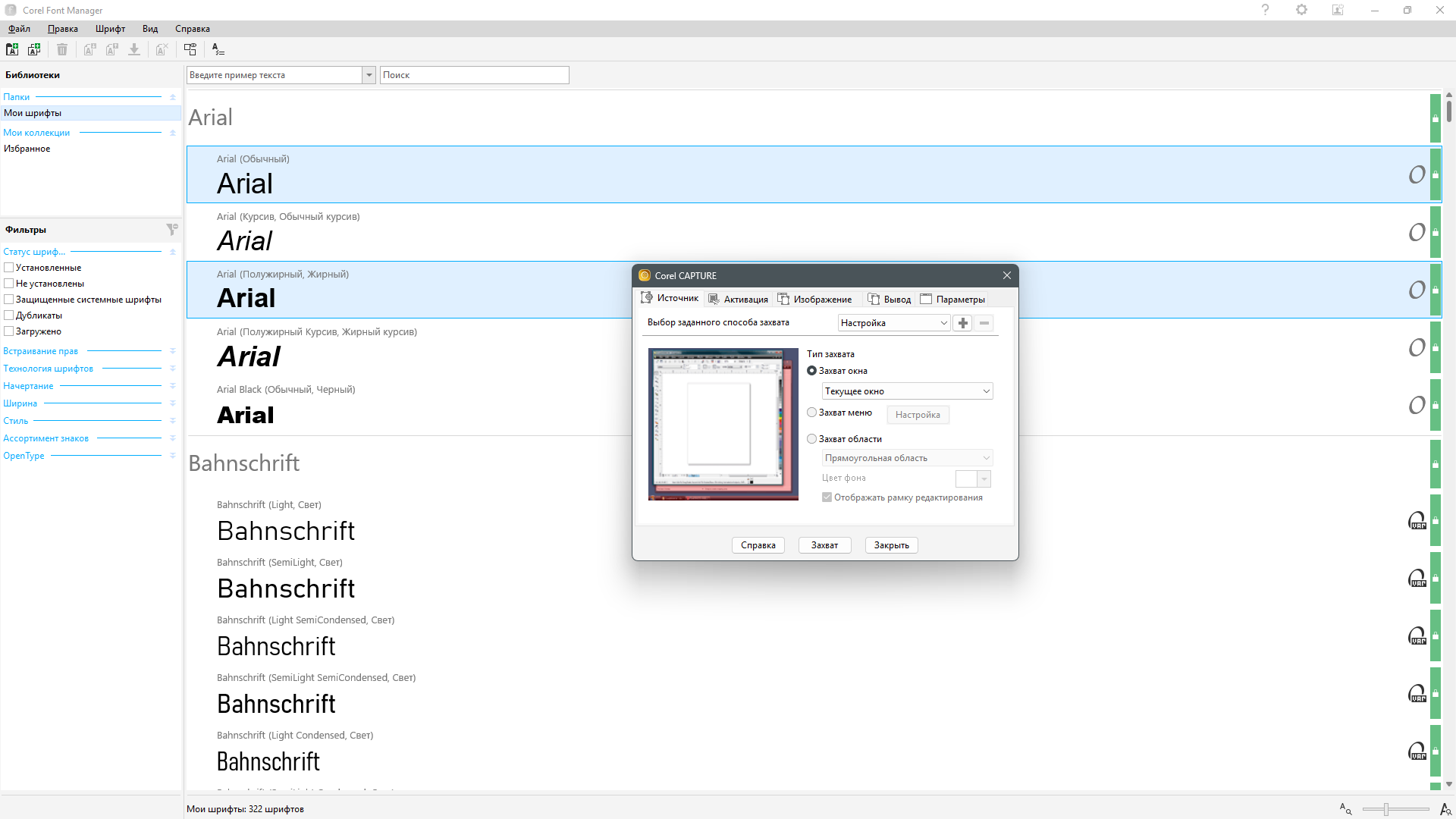Click the Поиск search field
Viewport: 1456px width, 819px height.
tap(474, 75)
